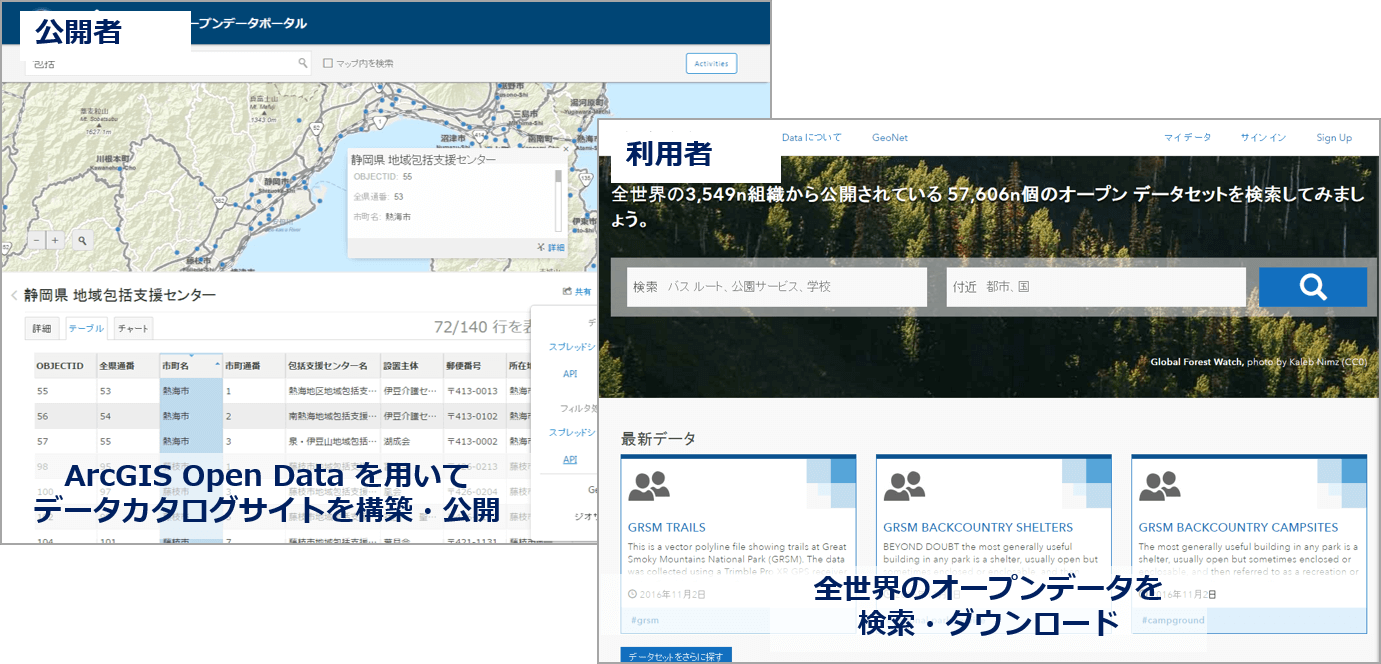This screenshot has height=664, width=1381.
Task: Click the search icon in the 包括 search box
Action: point(303,63)
